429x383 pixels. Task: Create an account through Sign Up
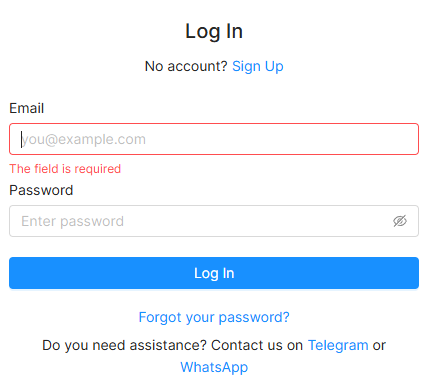258,66
